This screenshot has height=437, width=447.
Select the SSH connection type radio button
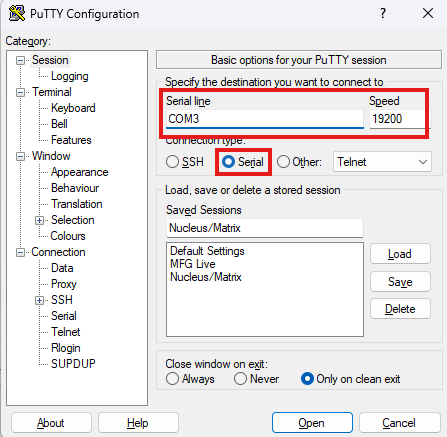pos(172,162)
